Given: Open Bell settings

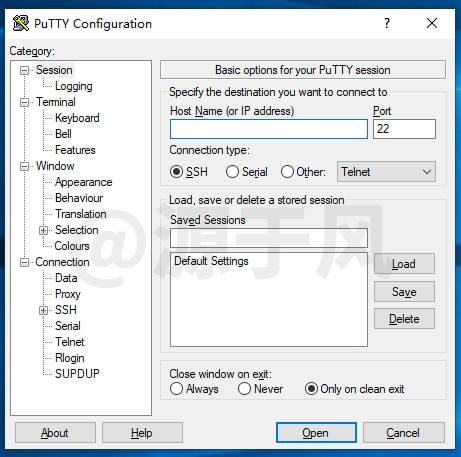Looking at the screenshot, I should pyautogui.click(x=63, y=134).
